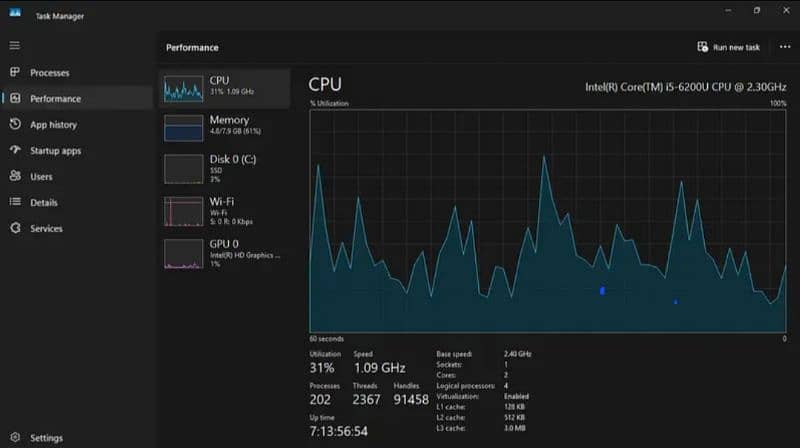Open the Processes page icon
The height and width of the screenshot is (448, 800).
(15, 73)
